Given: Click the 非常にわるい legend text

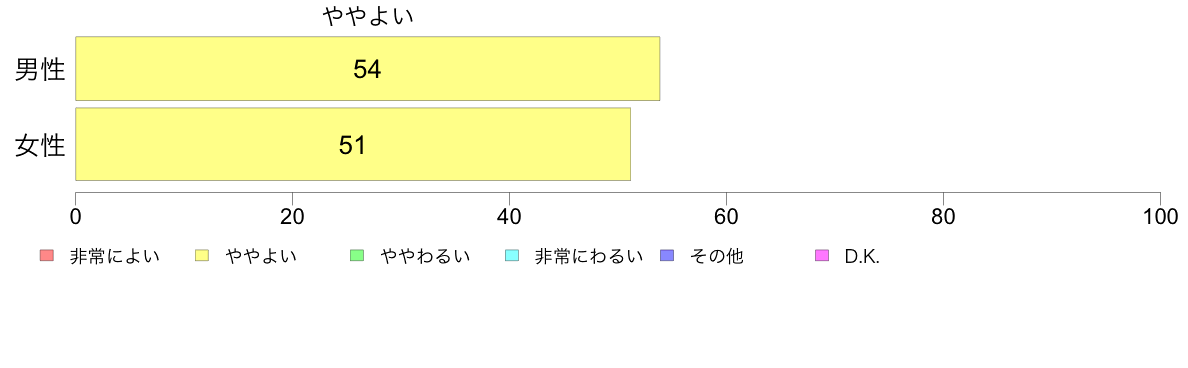Looking at the screenshot, I should click(x=589, y=257).
